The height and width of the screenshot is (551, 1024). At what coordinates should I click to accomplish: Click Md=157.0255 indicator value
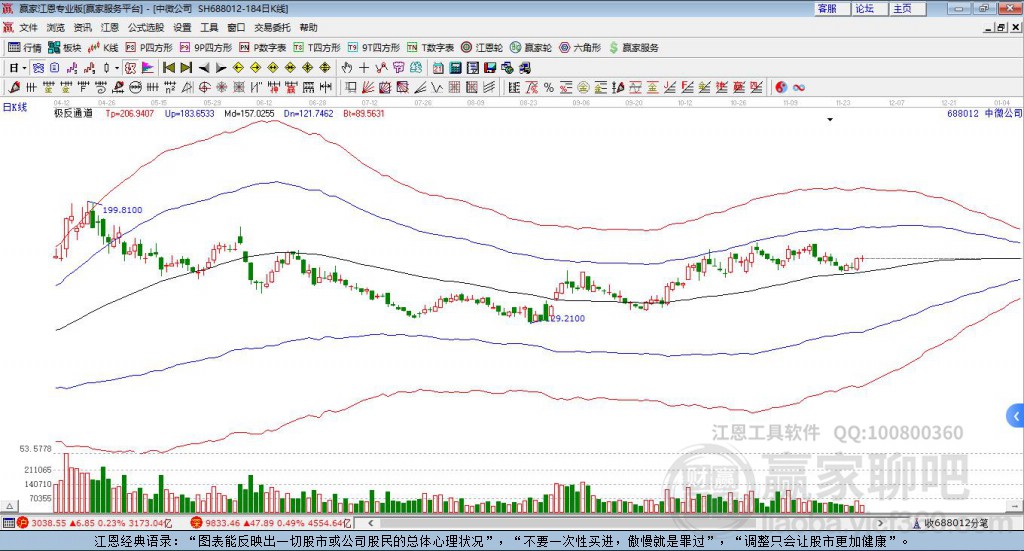tap(249, 114)
